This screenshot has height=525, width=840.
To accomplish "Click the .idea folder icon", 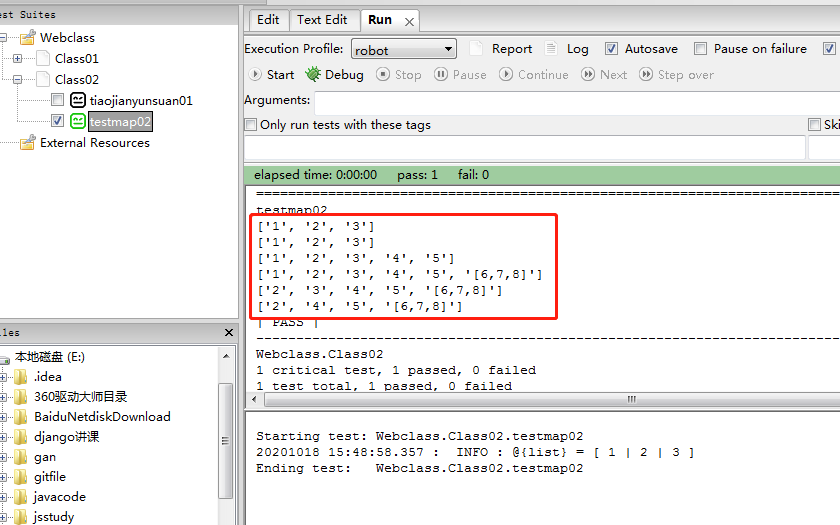I will 20,377.
